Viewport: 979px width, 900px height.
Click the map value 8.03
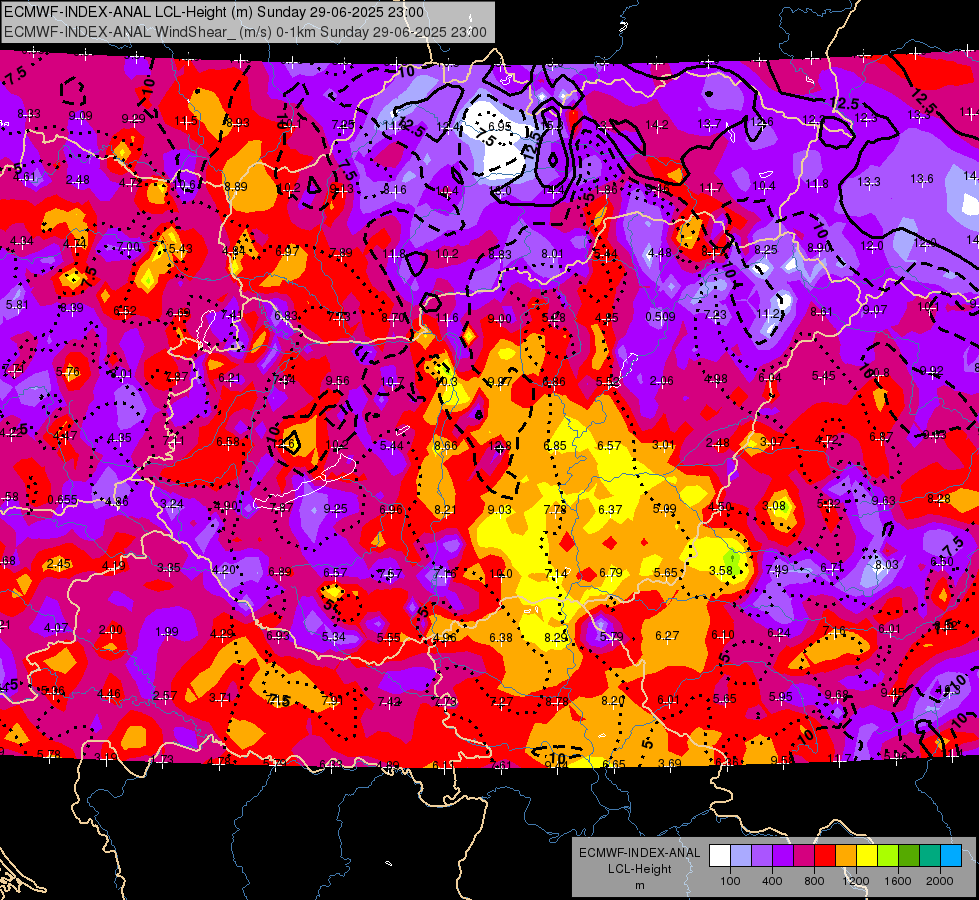tap(886, 565)
